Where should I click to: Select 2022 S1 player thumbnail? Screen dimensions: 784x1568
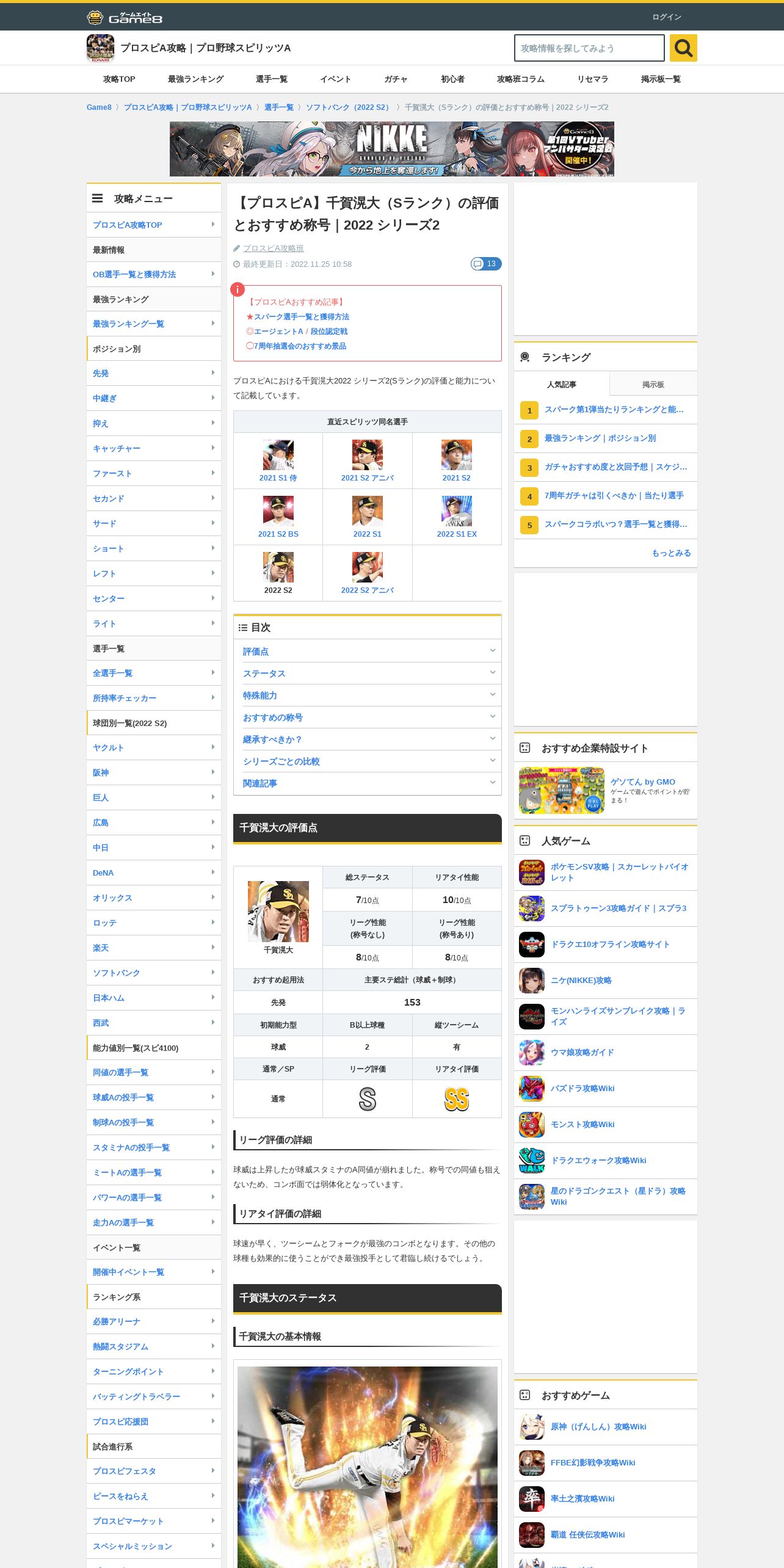tap(368, 511)
